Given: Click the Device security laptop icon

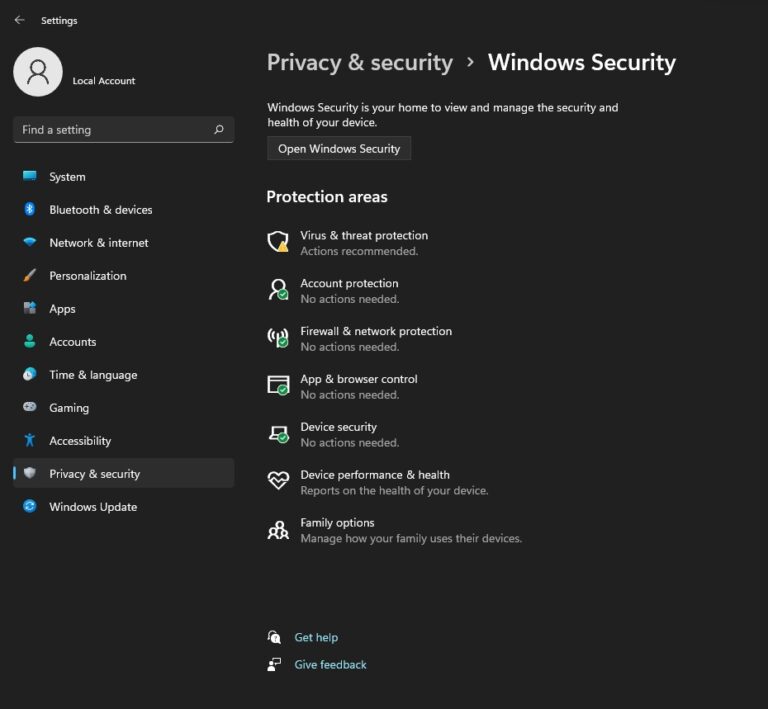Looking at the screenshot, I should pyautogui.click(x=278, y=433).
